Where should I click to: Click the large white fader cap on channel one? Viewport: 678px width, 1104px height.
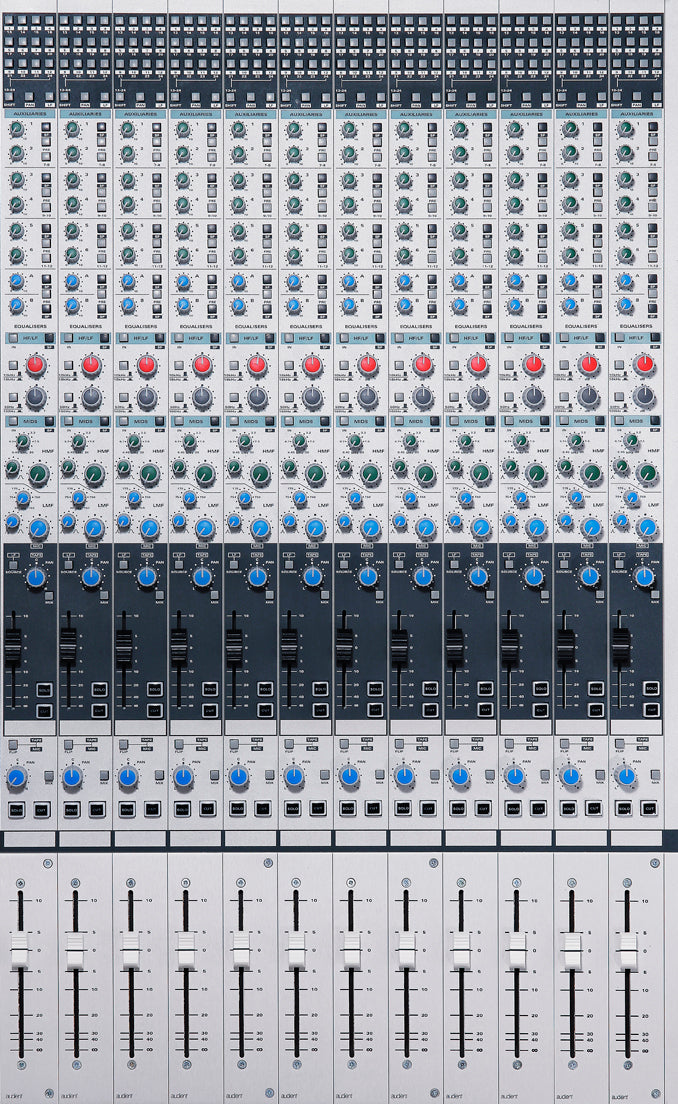pyautogui.click(x=19, y=950)
